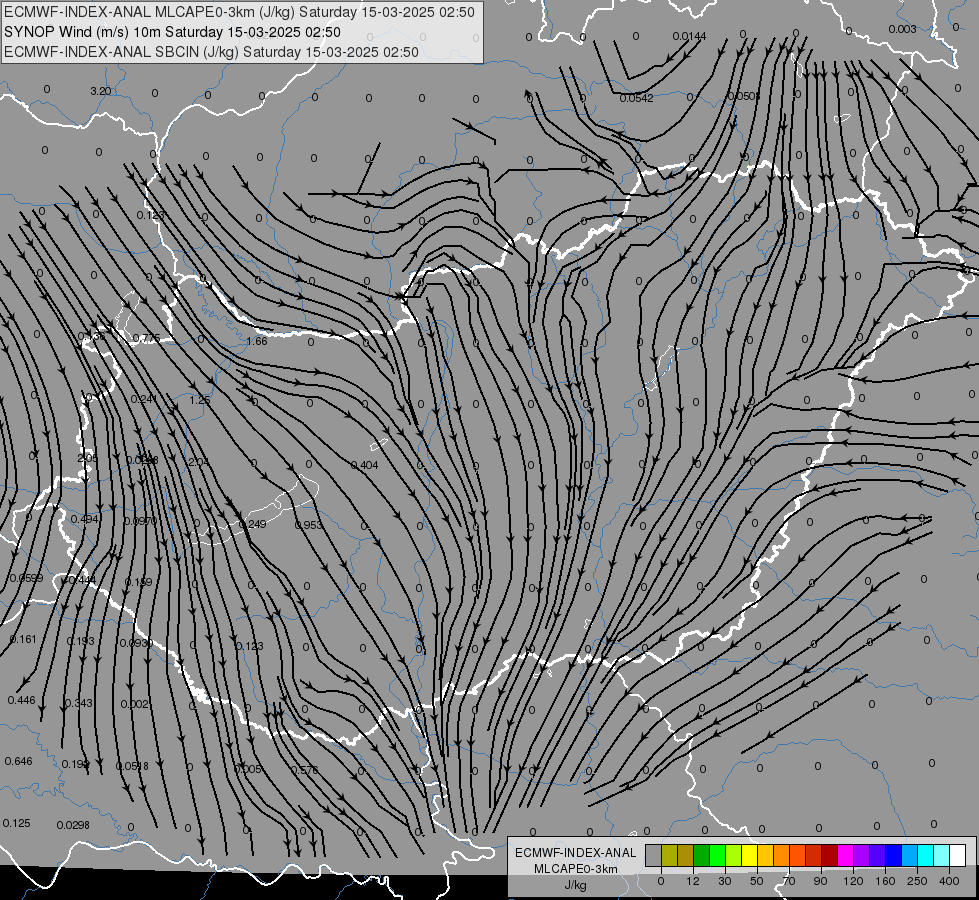Select the map value '0.646'

pyautogui.click(x=18, y=761)
